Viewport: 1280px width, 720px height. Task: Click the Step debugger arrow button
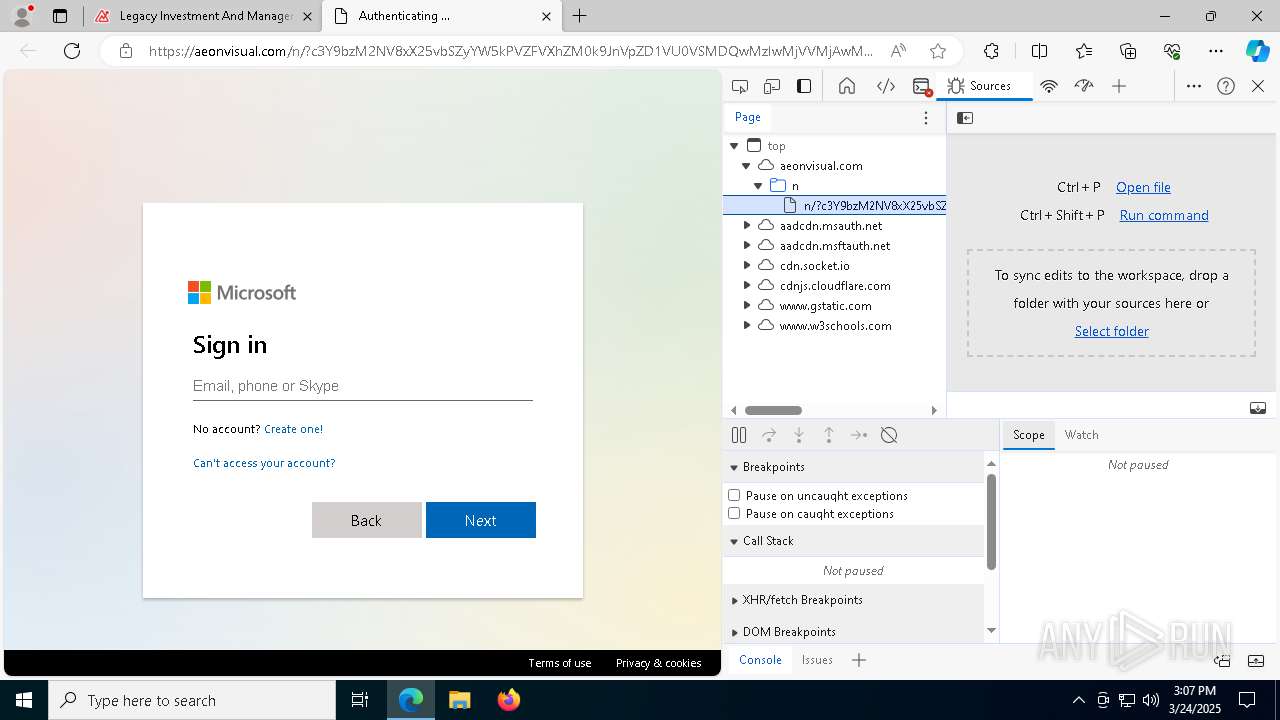click(859, 435)
